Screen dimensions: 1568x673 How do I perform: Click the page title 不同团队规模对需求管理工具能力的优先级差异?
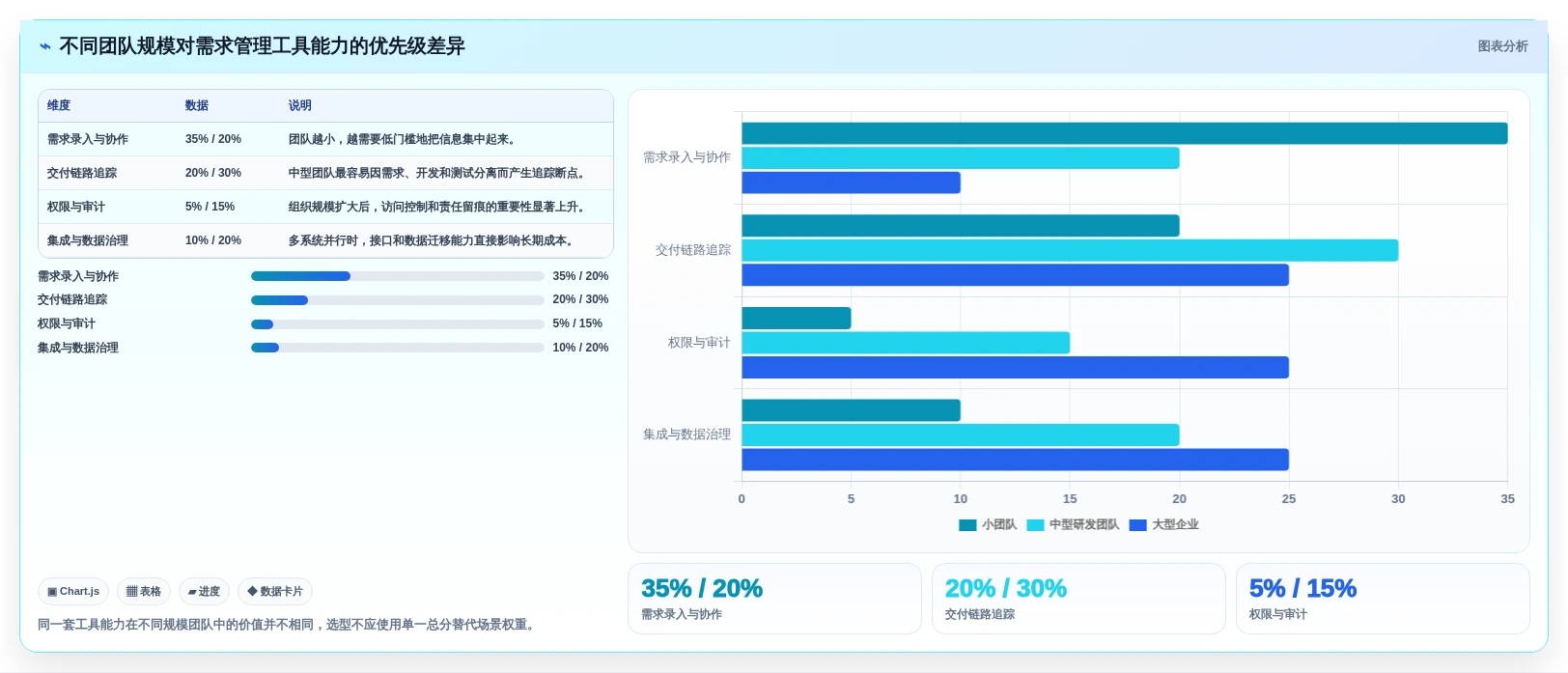point(262,46)
